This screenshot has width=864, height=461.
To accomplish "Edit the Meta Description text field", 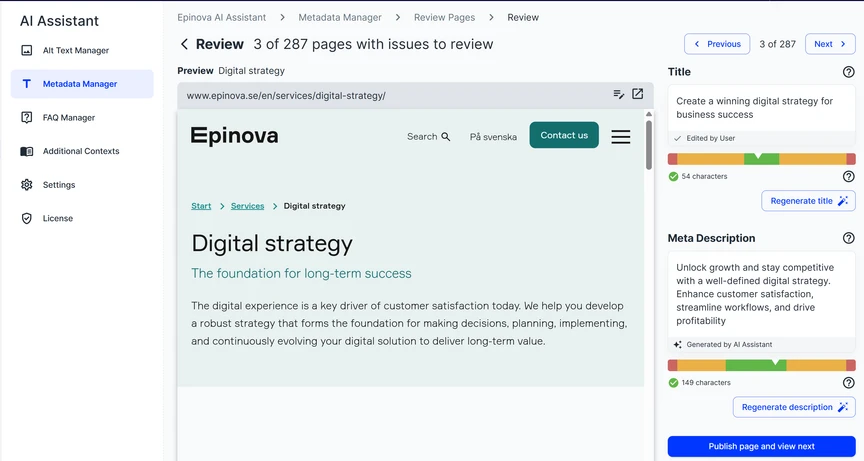I will (x=762, y=294).
